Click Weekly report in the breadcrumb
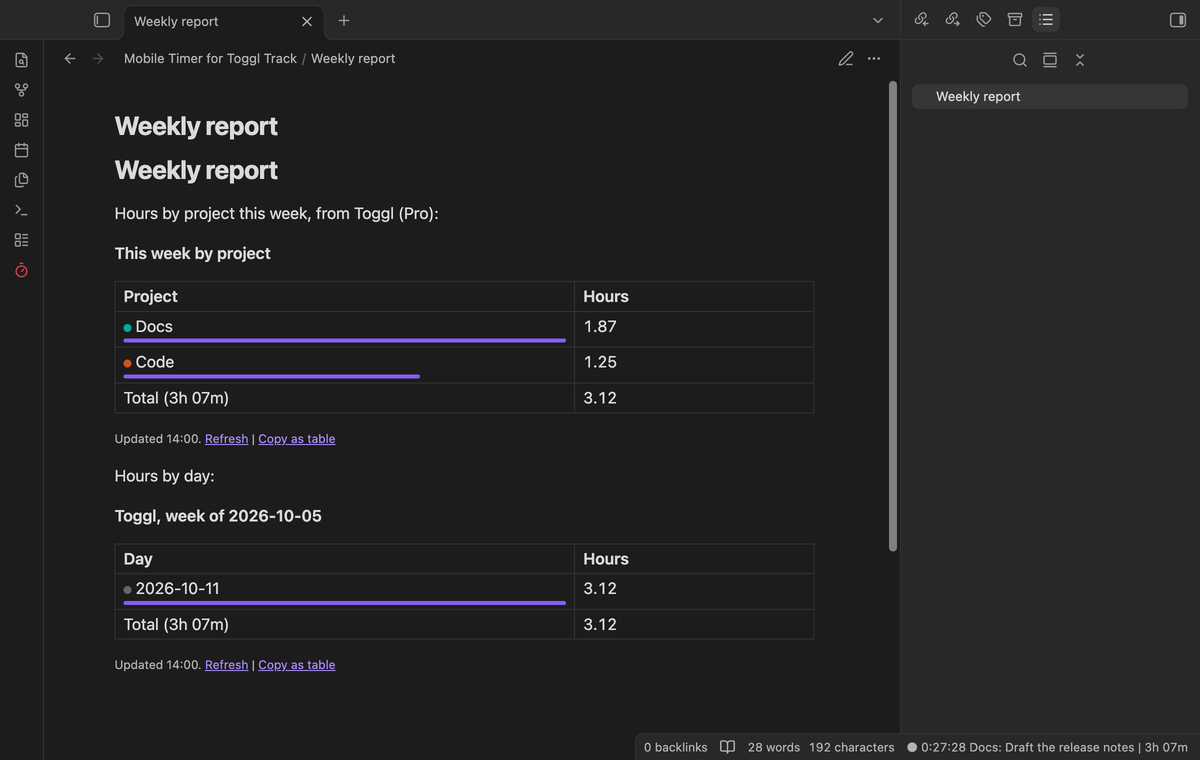 click(x=353, y=59)
